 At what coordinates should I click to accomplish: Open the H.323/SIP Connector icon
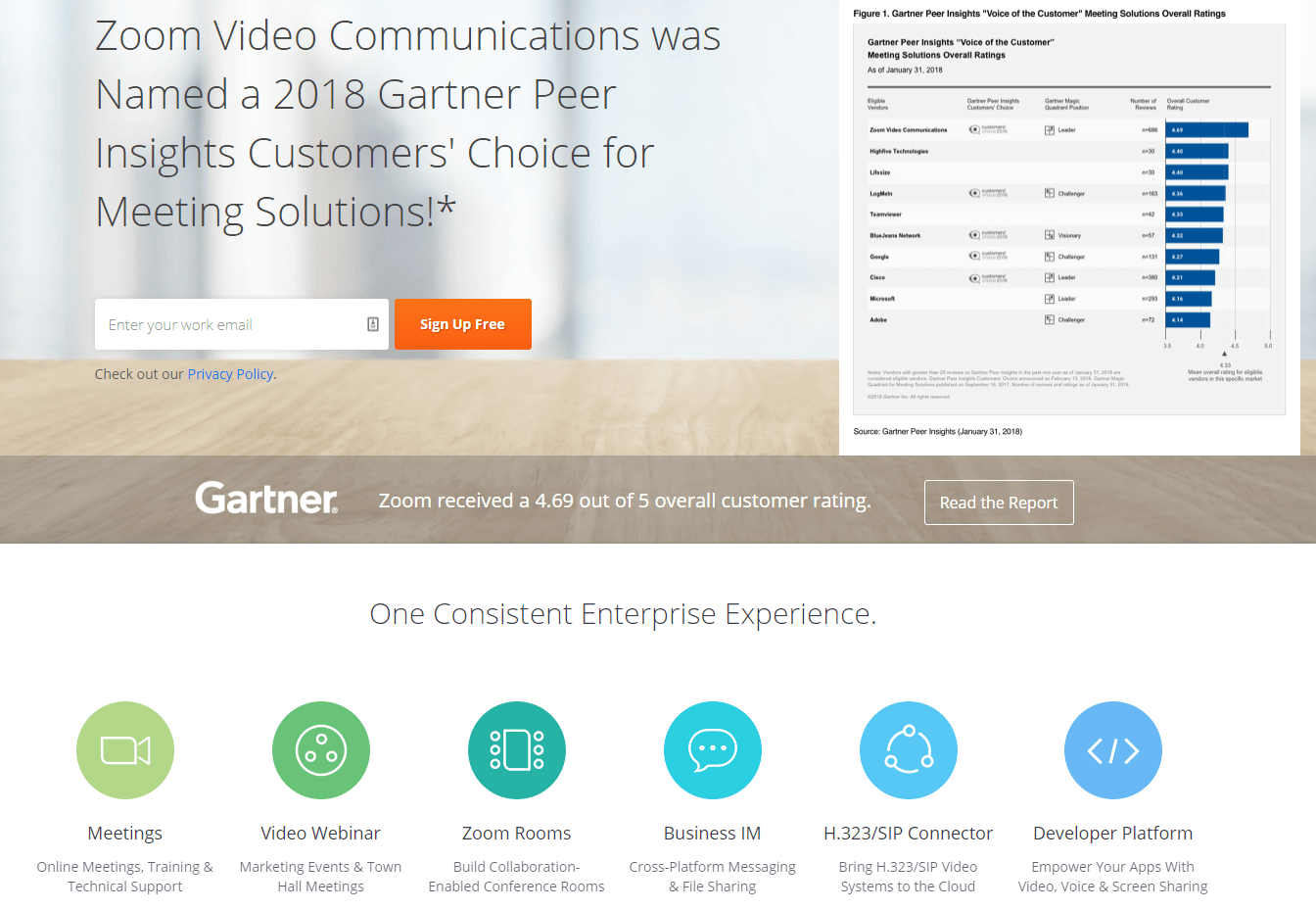[909, 750]
